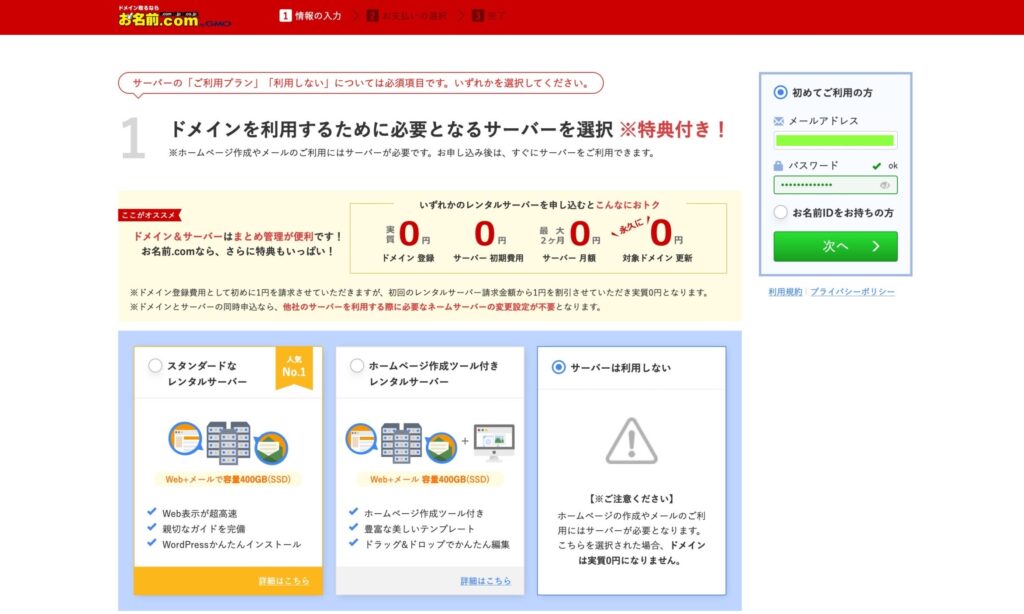The image size is (1024, 614).
Task: Click the lock icon beside パスワード
Action: coord(778,166)
